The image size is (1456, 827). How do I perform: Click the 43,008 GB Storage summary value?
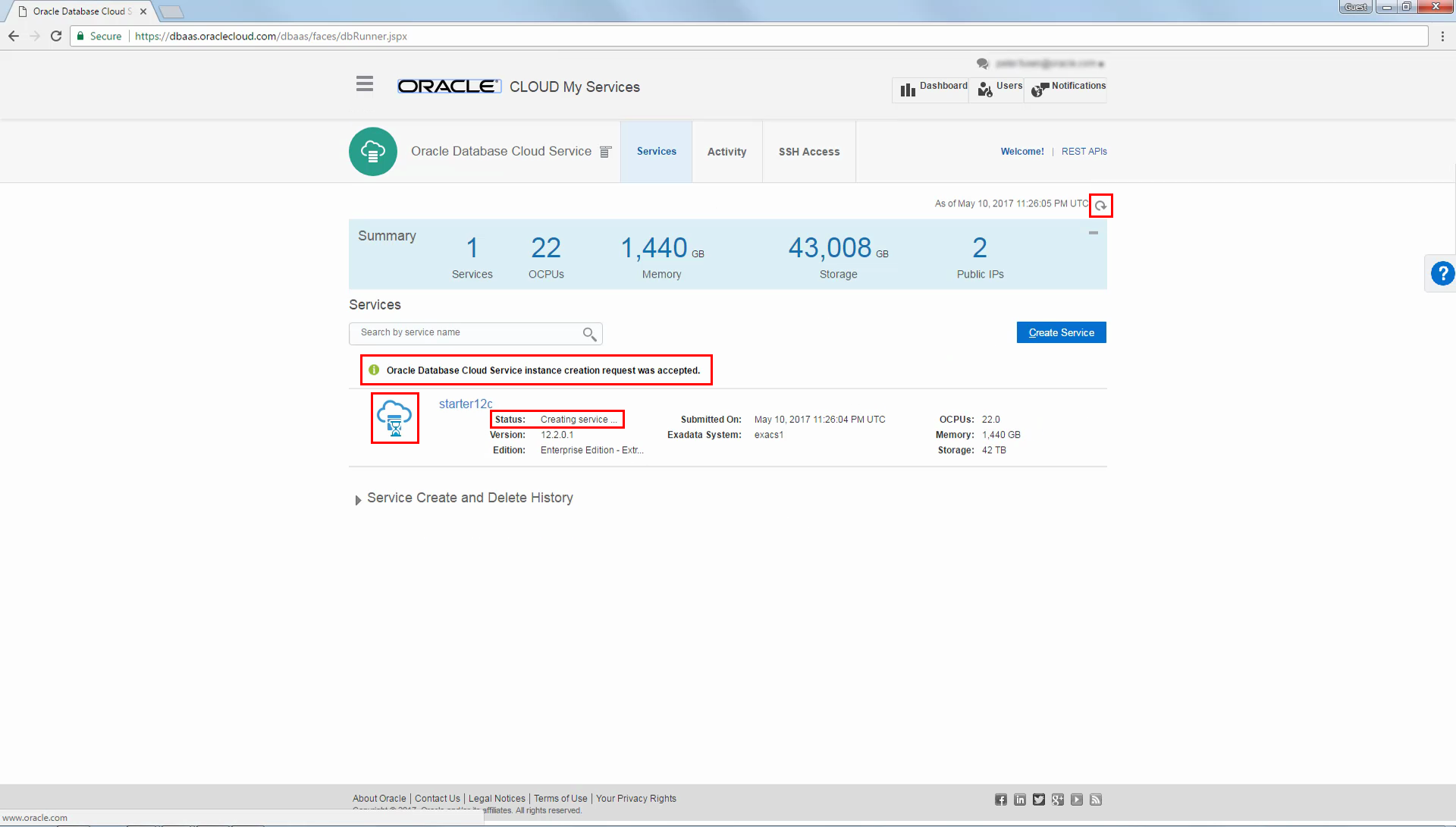pyautogui.click(x=838, y=248)
